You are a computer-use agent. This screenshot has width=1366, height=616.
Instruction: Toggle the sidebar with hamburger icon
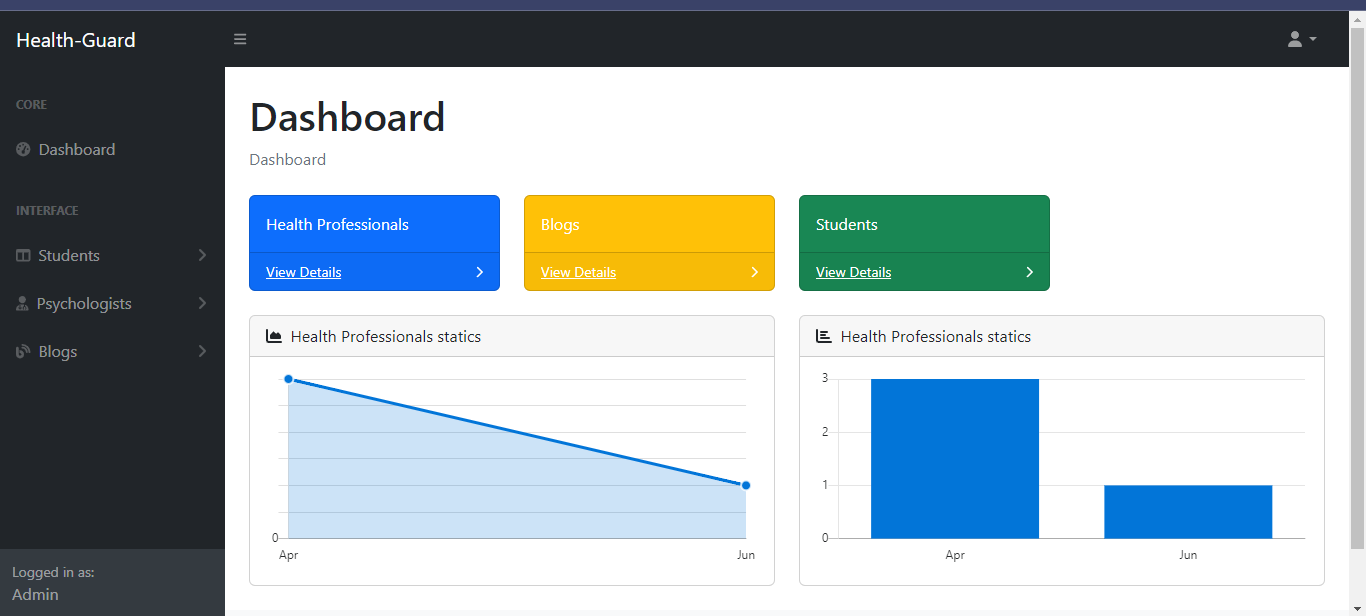tap(240, 39)
